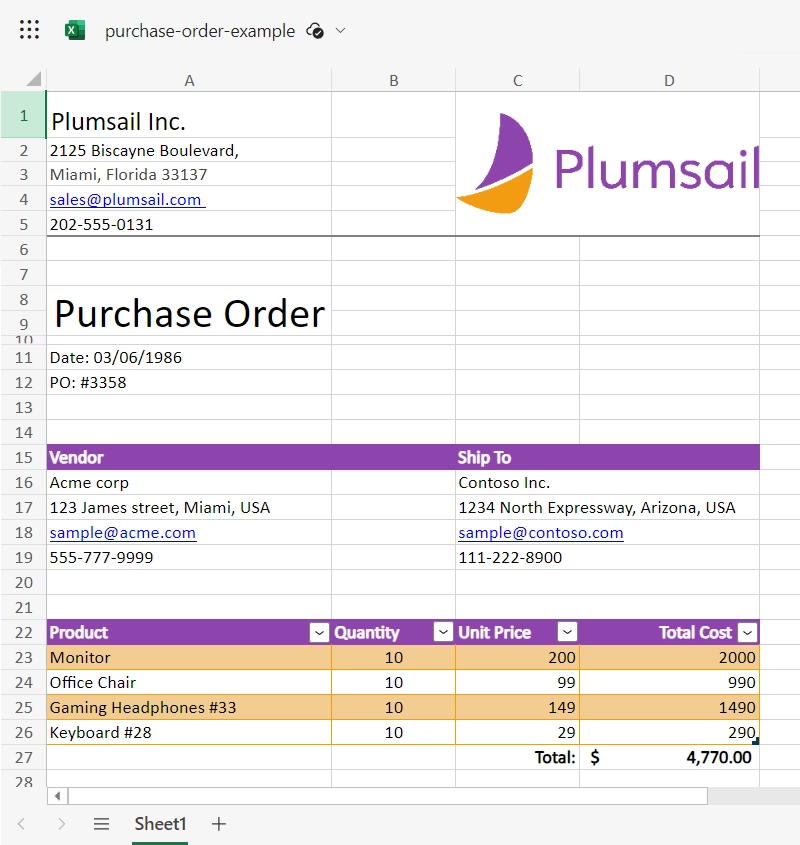
Task: Open the all sheets list icon
Action: (101, 824)
